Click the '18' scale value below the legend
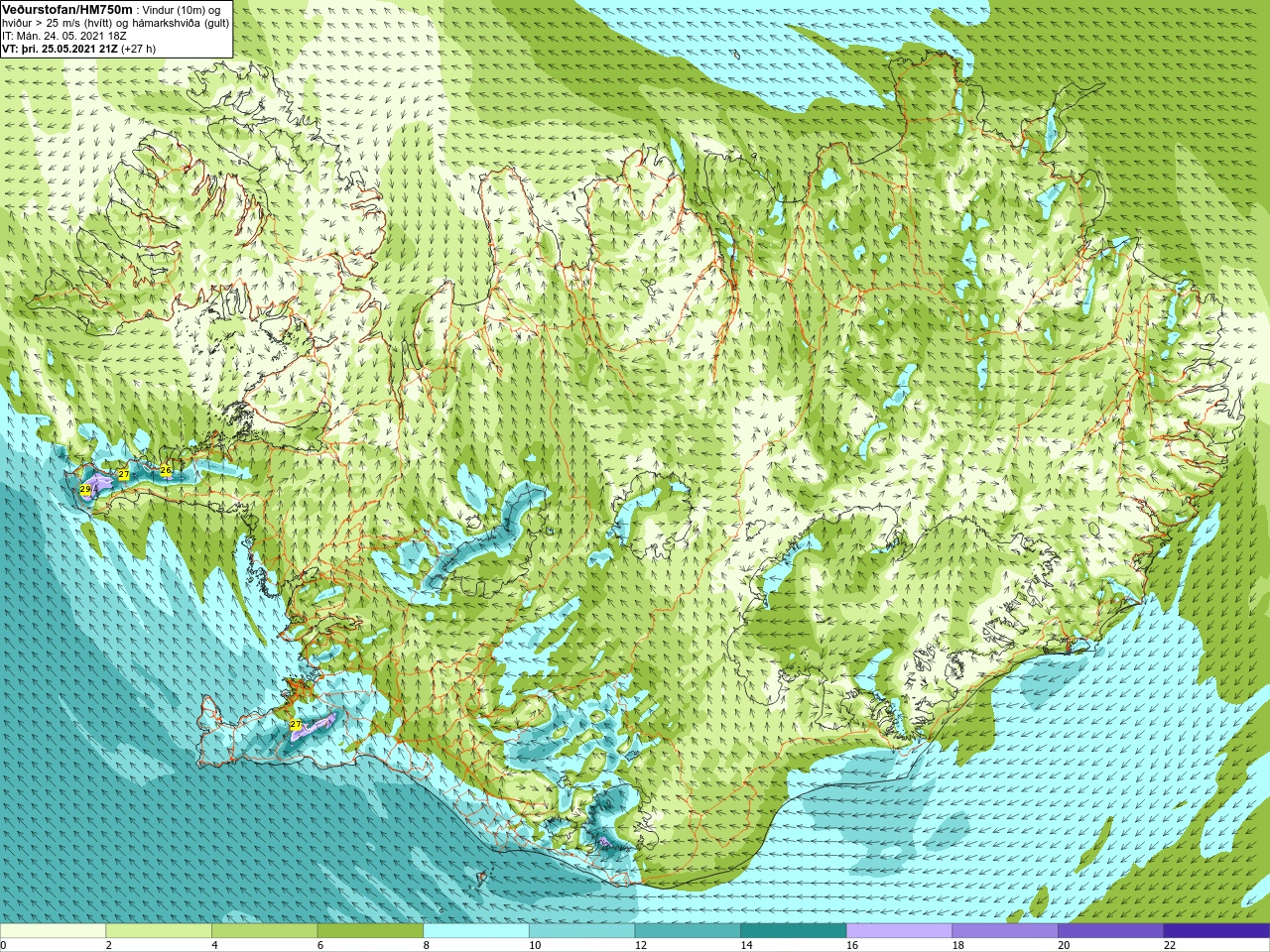 [x=958, y=945]
